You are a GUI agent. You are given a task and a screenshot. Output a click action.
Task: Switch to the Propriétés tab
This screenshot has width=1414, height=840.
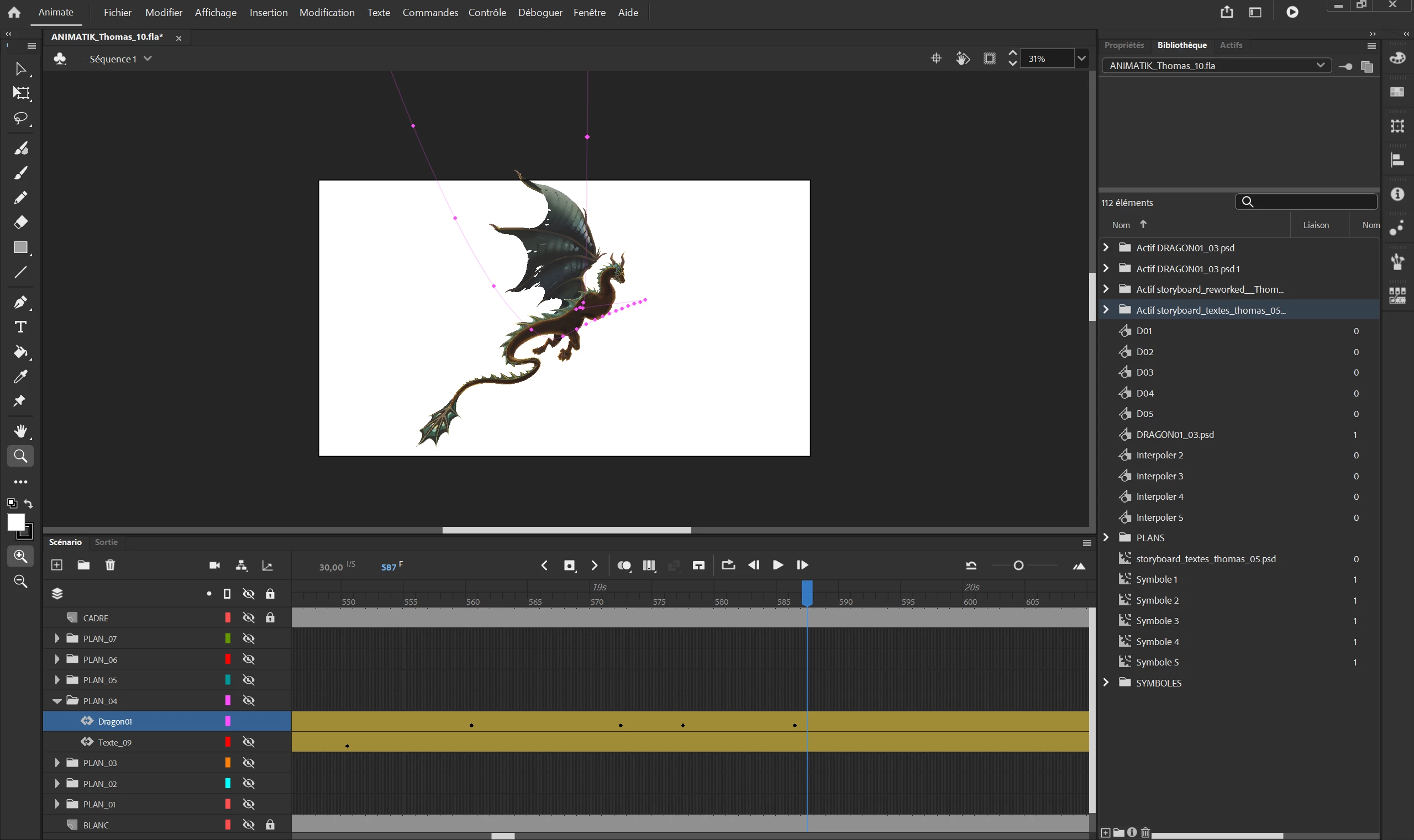[x=1123, y=45]
